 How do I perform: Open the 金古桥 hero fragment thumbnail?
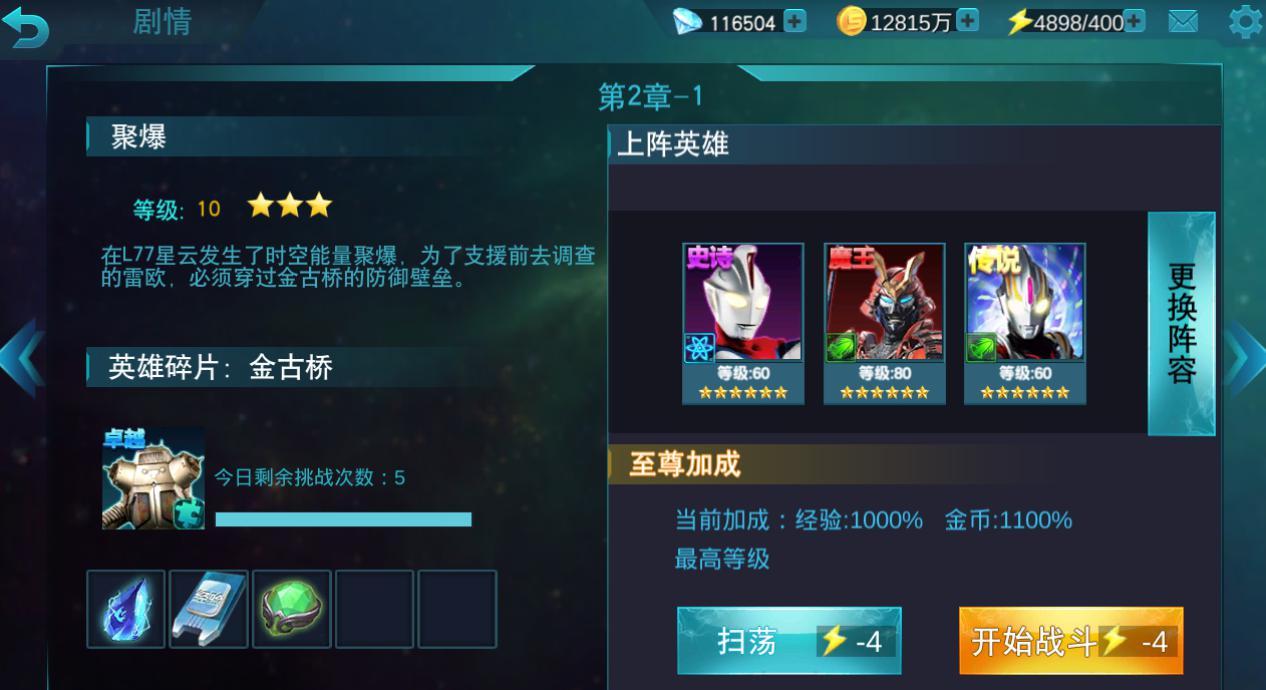153,479
